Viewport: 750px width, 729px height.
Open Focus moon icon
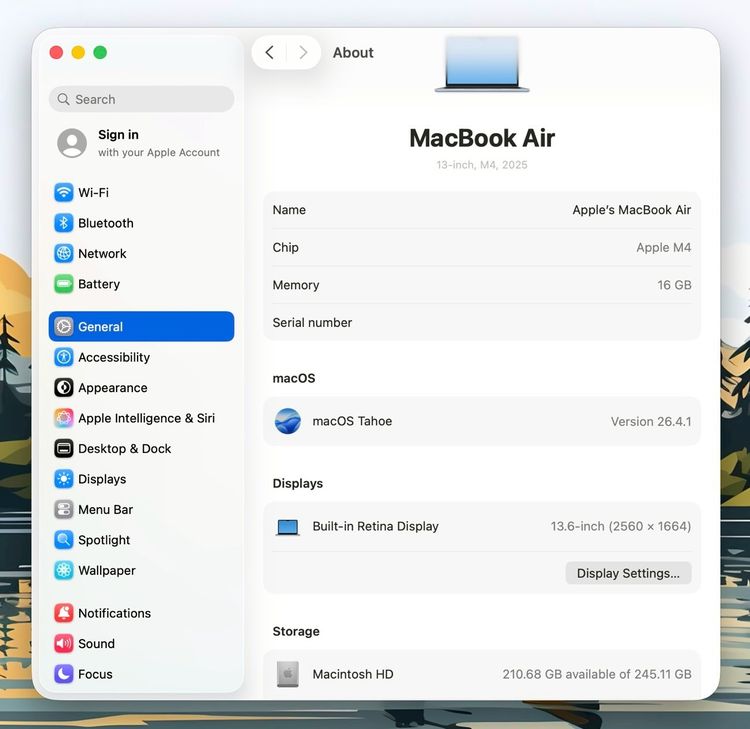[64, 674]
